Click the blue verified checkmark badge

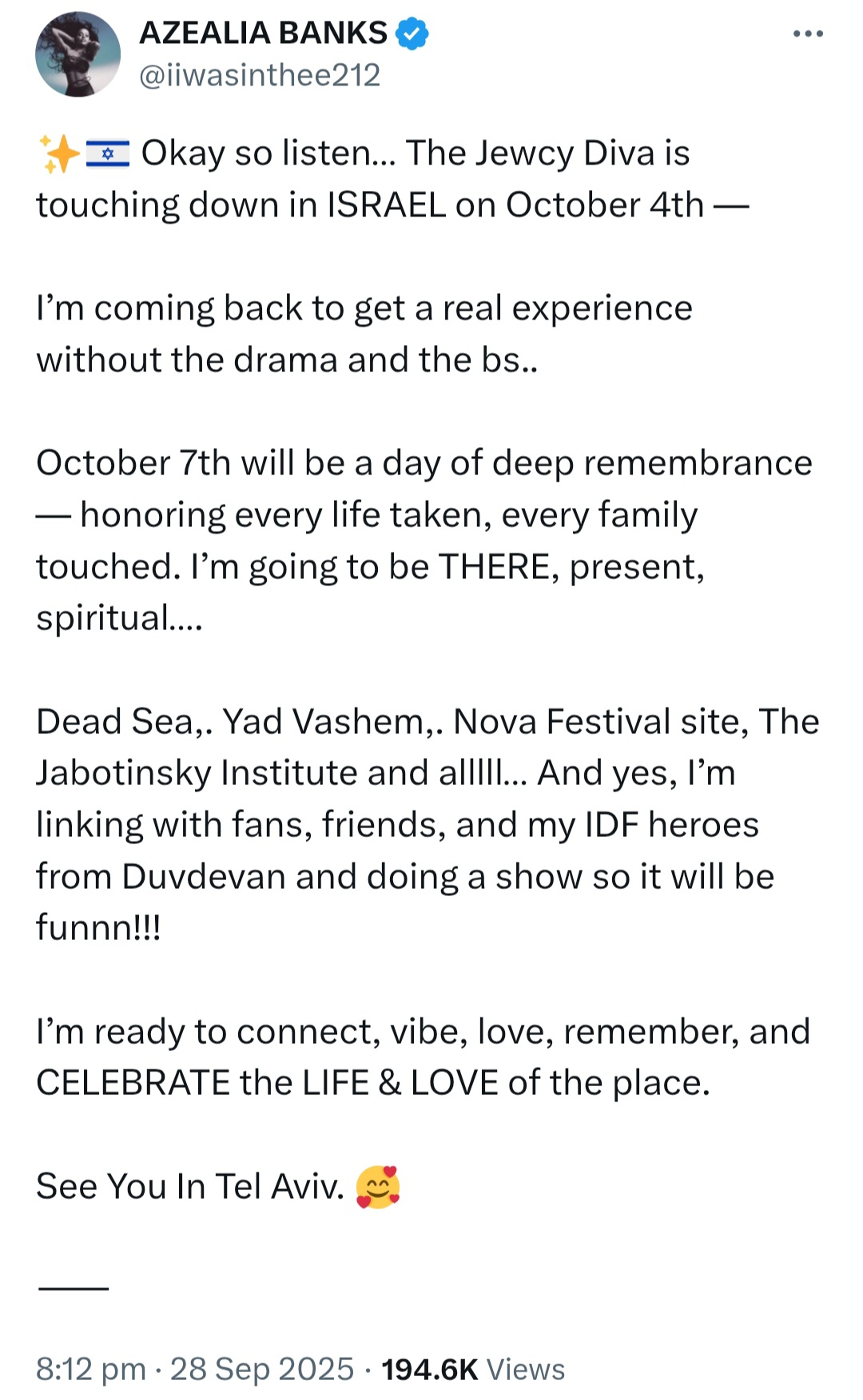pos(412,34)
